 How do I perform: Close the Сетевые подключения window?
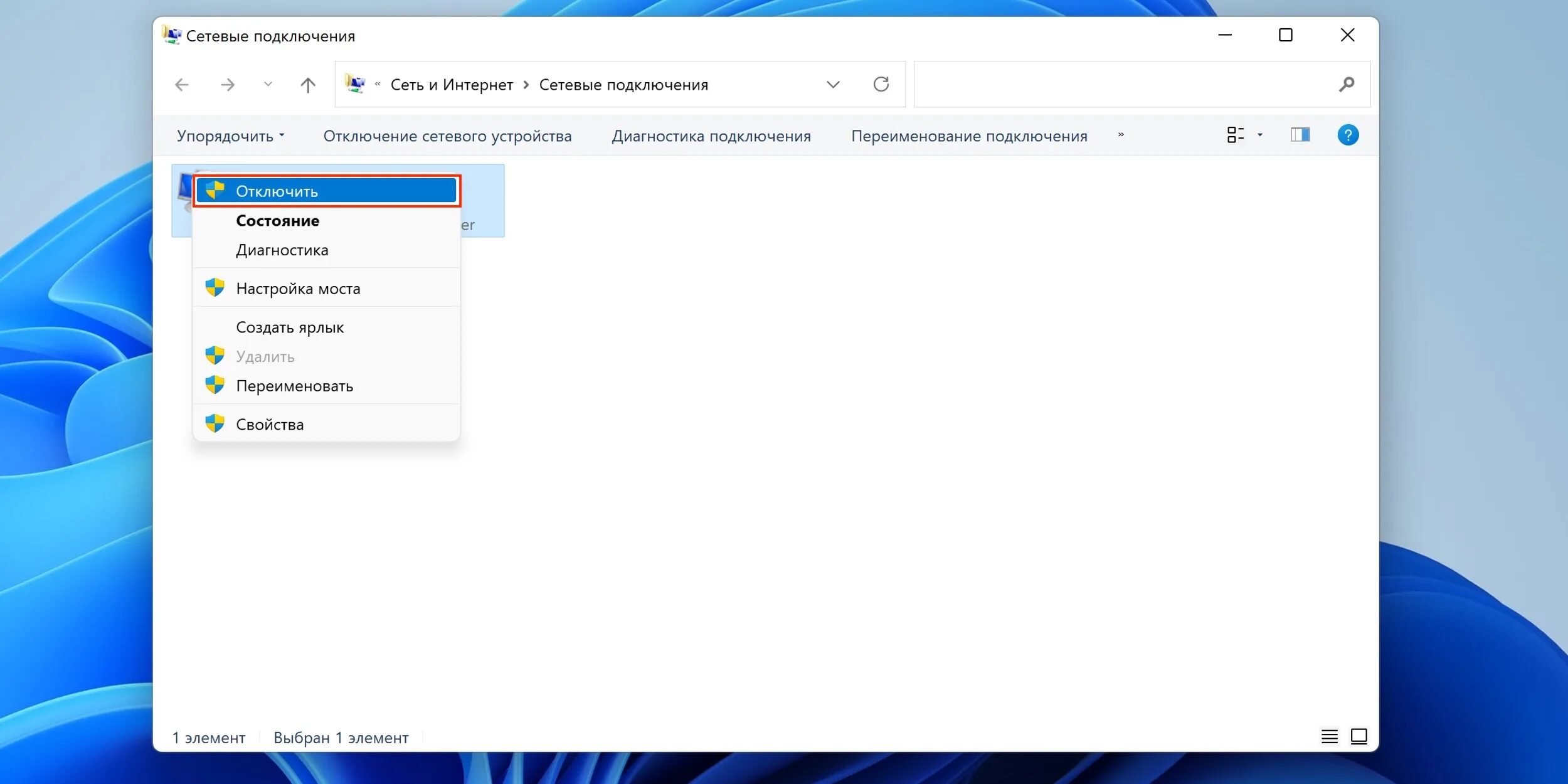[1347, 35]
